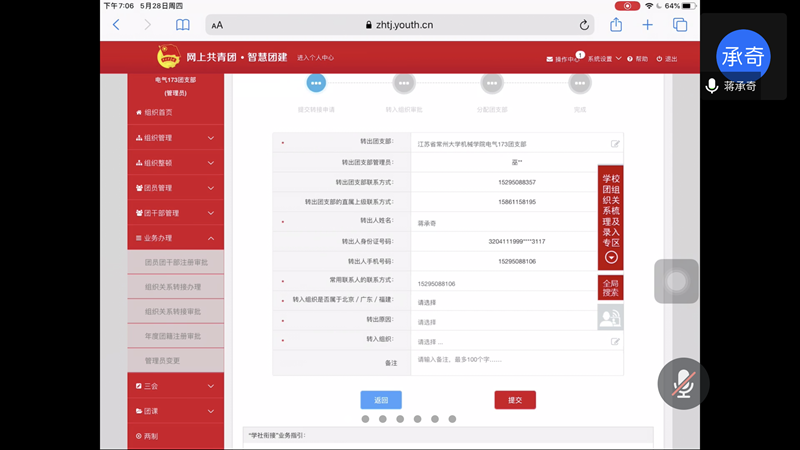Unmute the crossed-out microphone button

683,383
